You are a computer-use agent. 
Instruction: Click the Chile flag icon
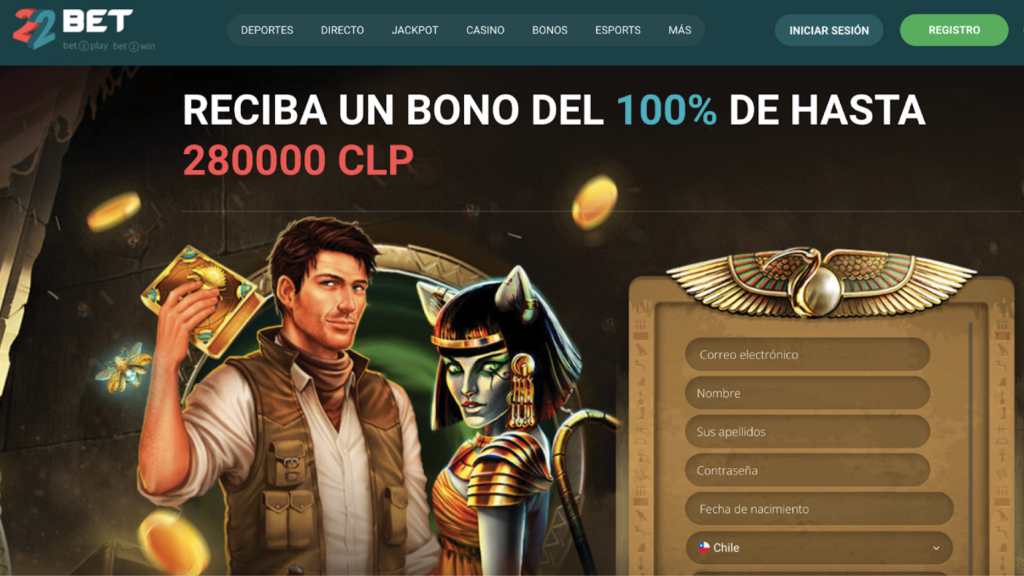(x=703, y=547)
